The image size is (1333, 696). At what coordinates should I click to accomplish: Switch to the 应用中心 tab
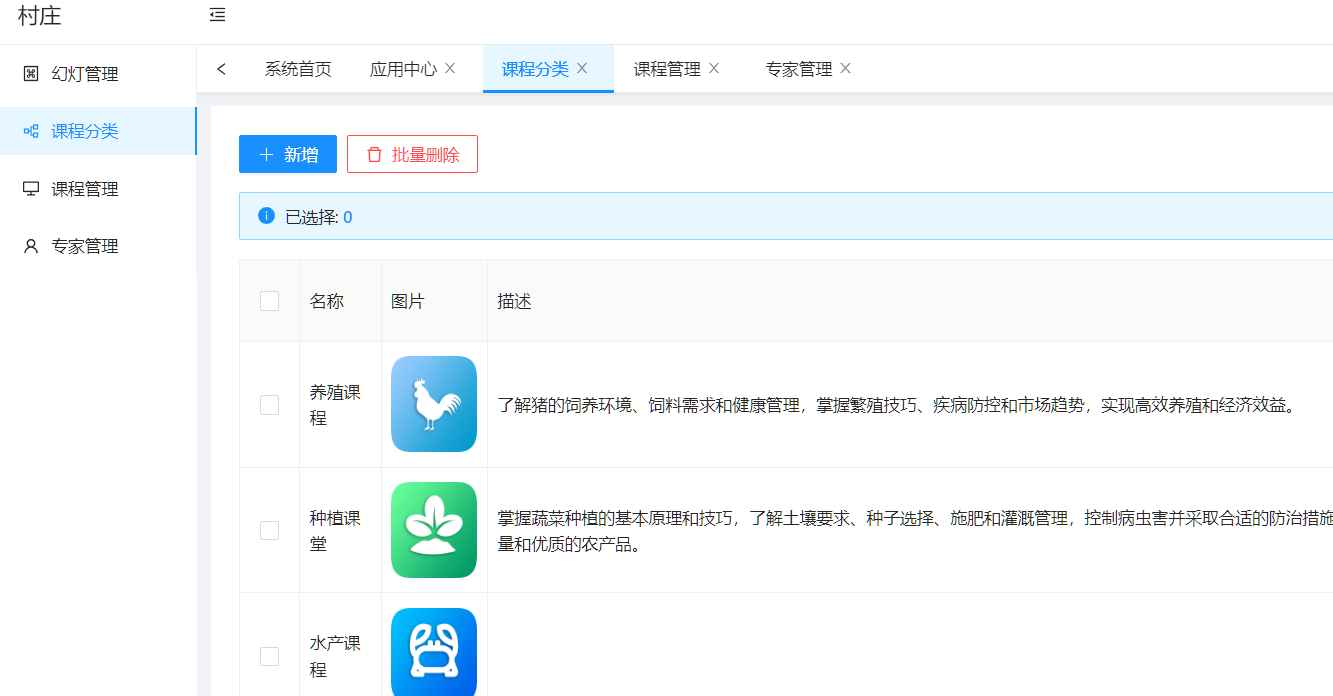coord(404,68)
